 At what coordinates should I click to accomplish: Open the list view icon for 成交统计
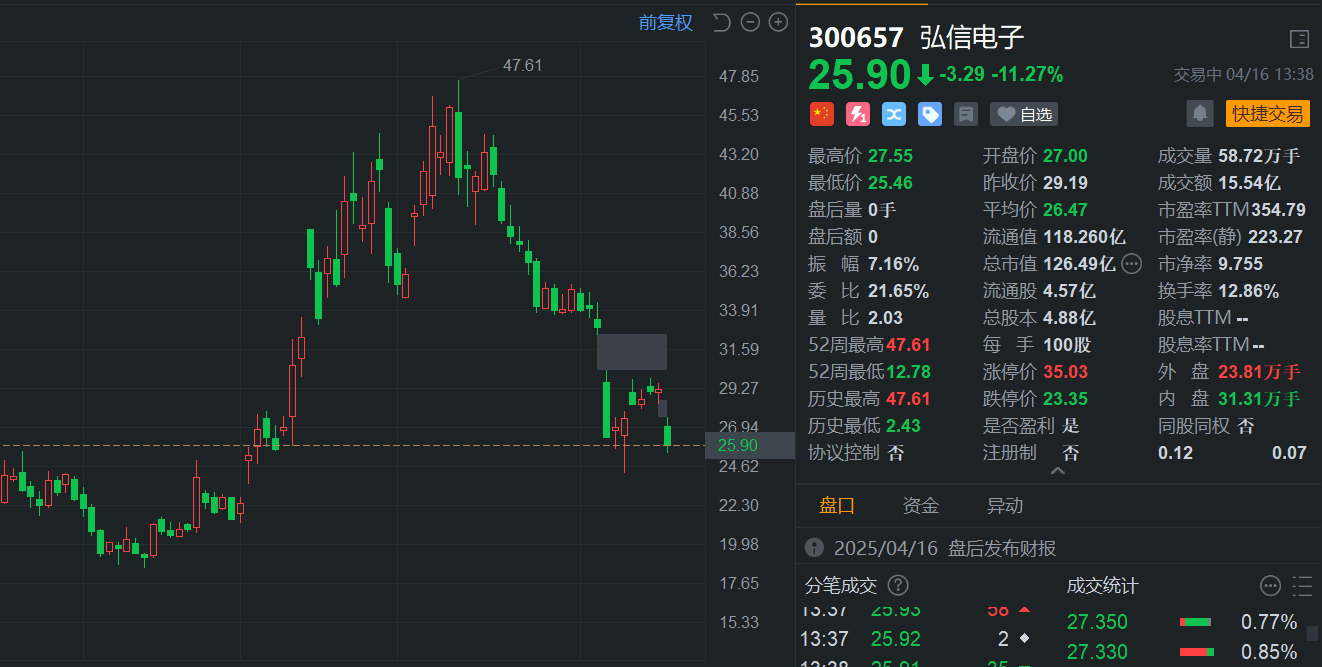1302,585
